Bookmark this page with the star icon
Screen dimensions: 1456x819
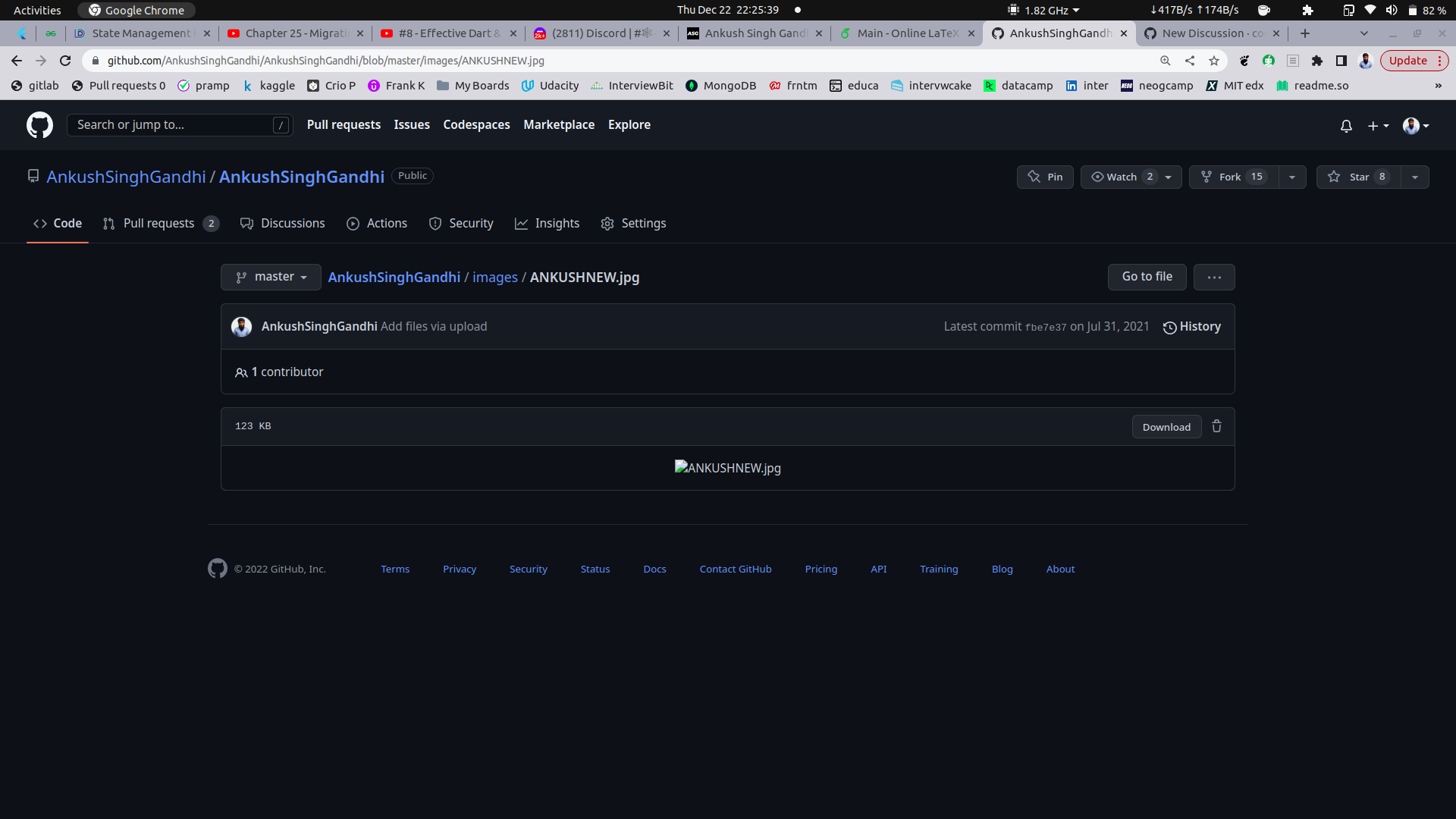(1214, 61)
